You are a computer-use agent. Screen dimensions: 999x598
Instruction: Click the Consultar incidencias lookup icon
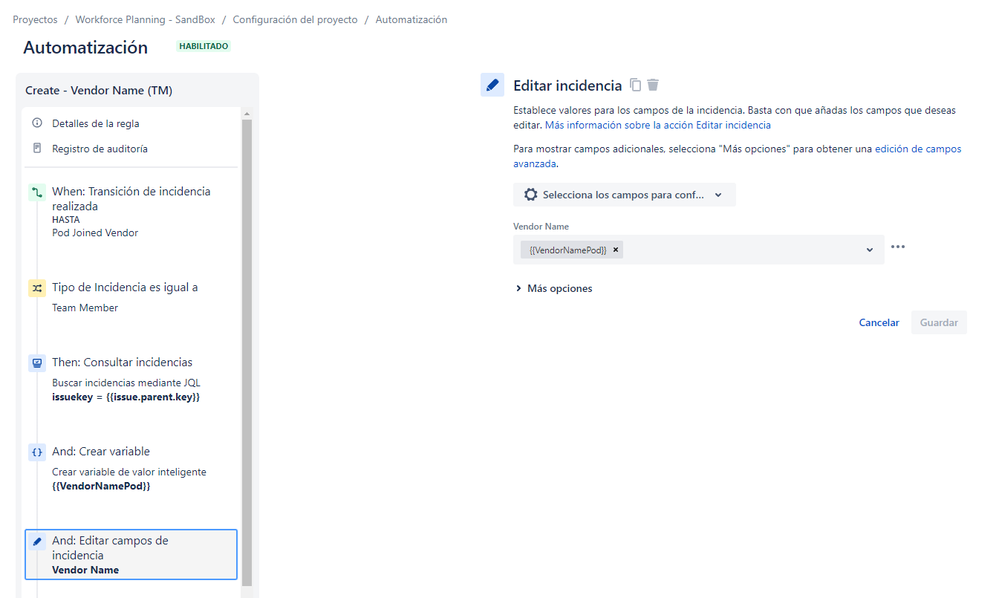click(37, 363)
